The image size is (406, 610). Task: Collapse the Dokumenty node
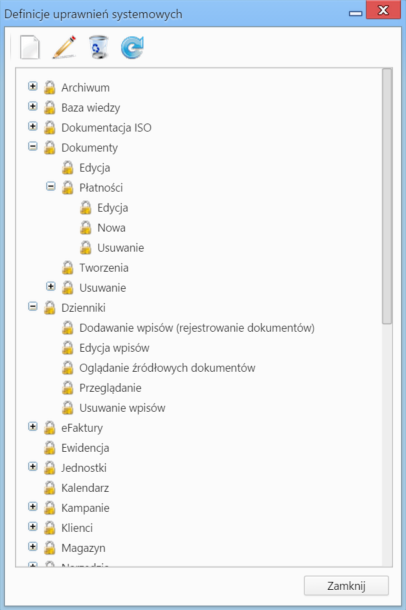pyautogui.click(x=33, y=146)
